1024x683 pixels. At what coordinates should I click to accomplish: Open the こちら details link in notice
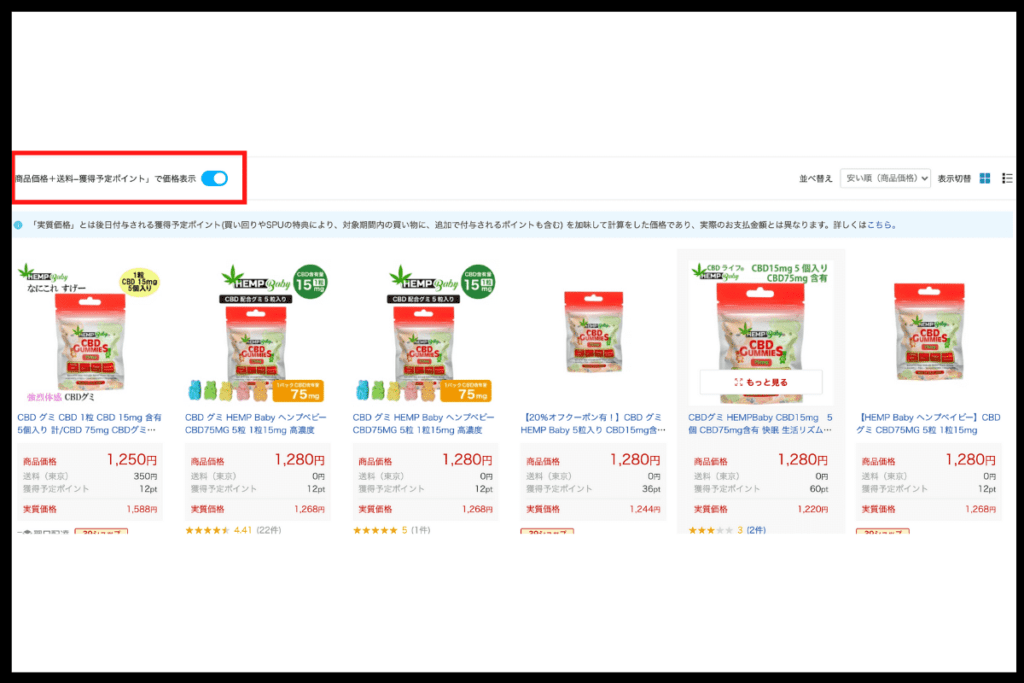(879, 225)
